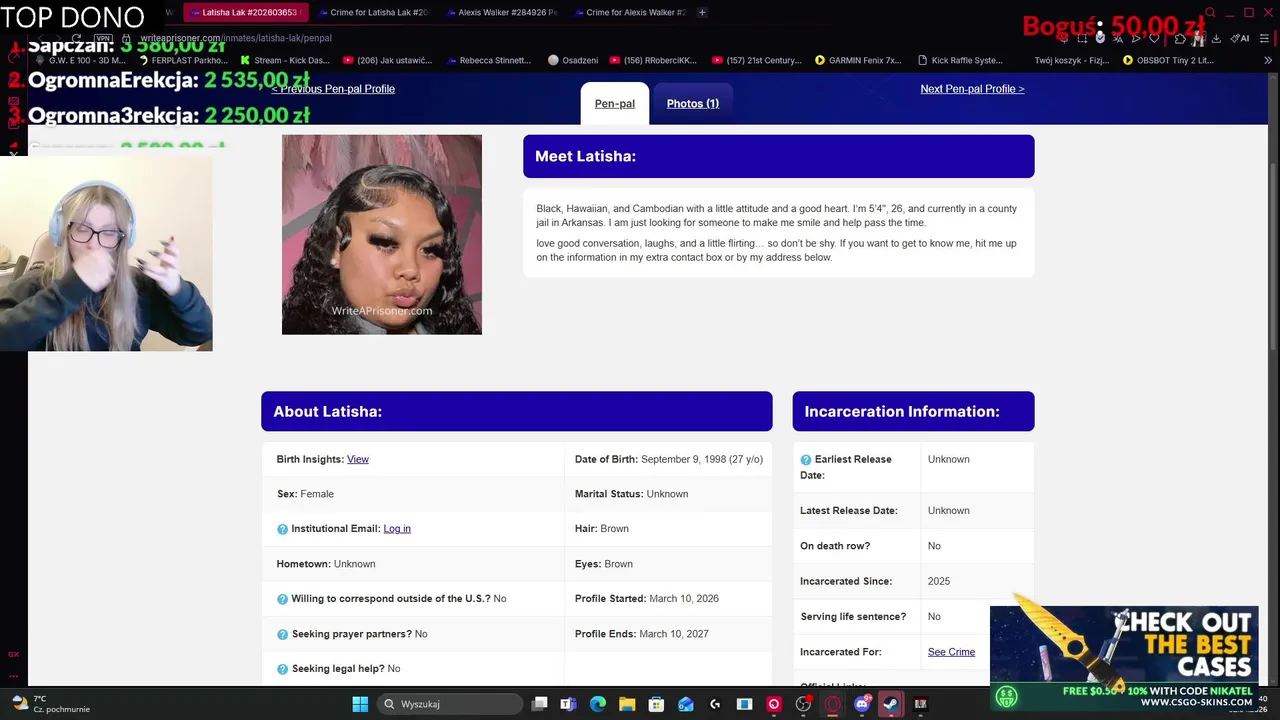Expand the bookmarks bar overflow chevron

[x=1268, y=60]
